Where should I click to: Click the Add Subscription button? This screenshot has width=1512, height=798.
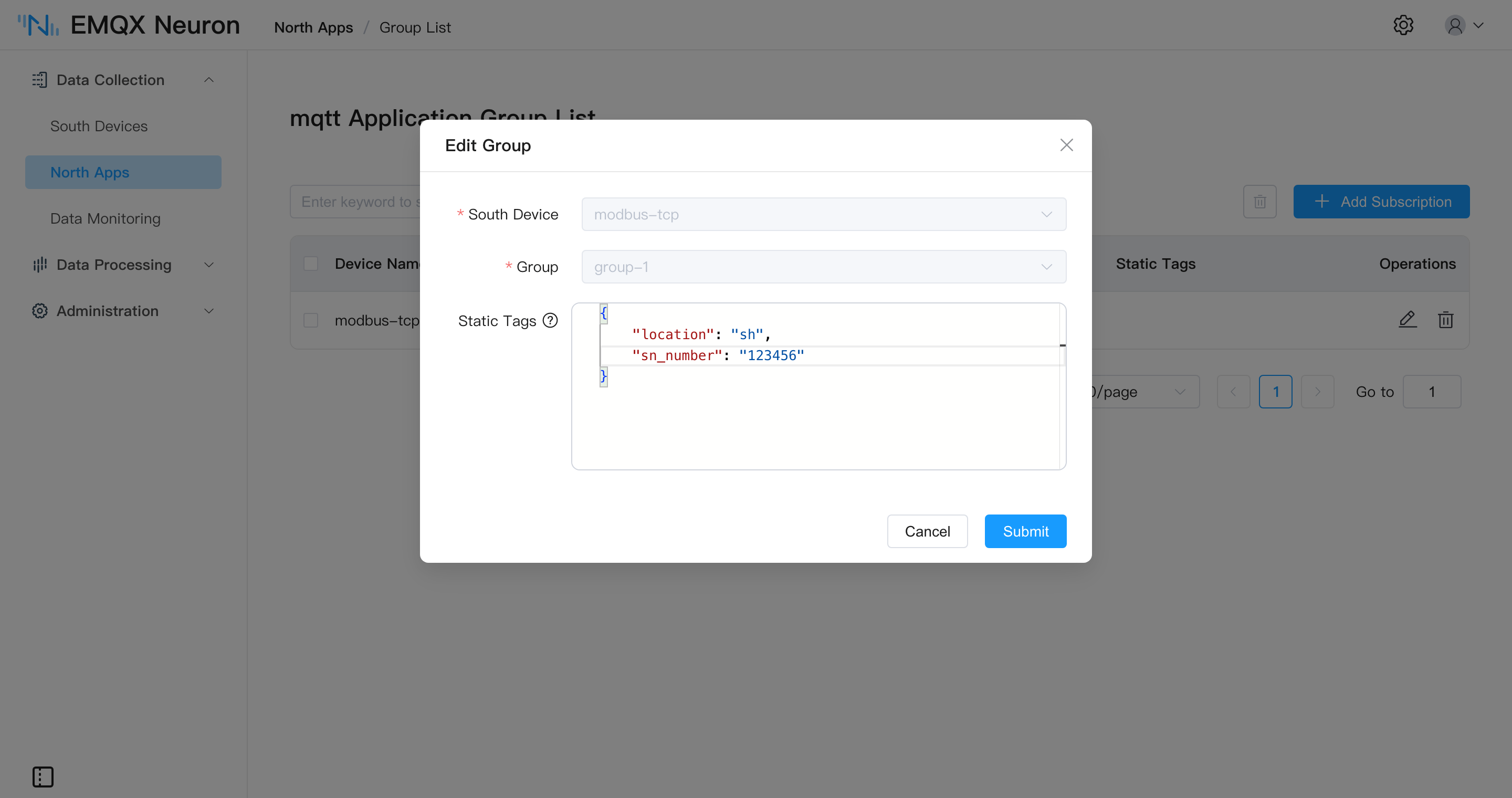tap(1381, 202)
